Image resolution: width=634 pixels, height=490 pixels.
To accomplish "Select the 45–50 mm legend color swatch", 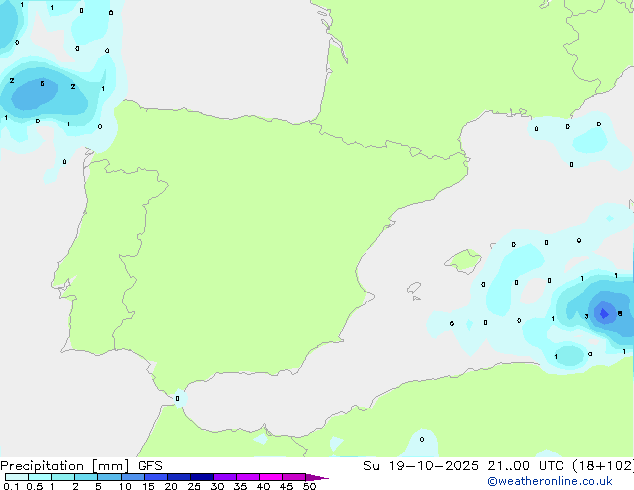I will pos(294,477).
